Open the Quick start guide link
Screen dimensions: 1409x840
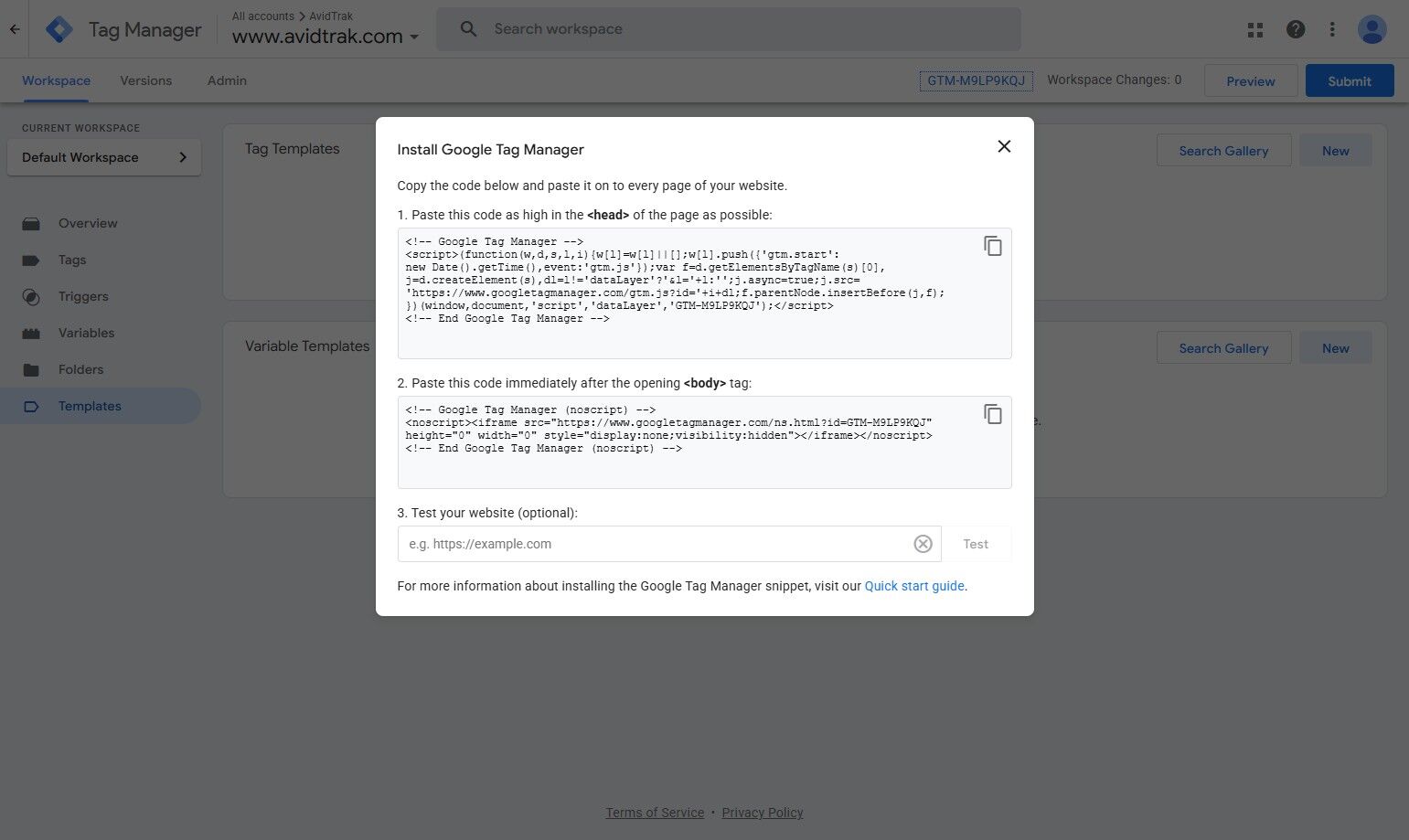[x=914, y=586]
